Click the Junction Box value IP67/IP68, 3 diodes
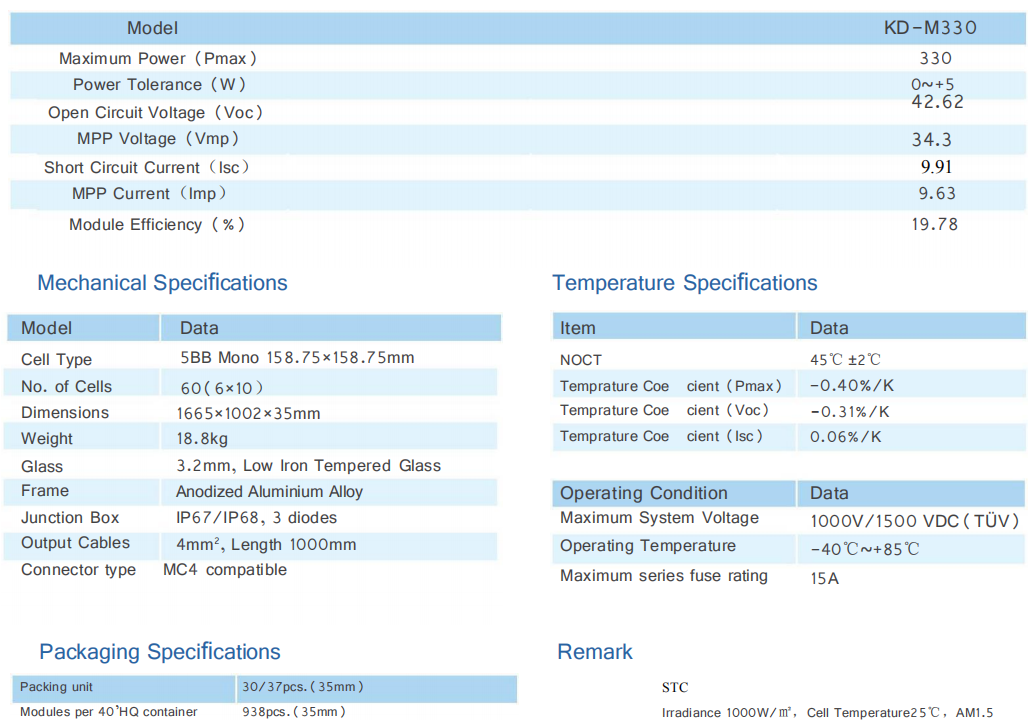Screen dimensions: 1030x720 coord(256,518)
